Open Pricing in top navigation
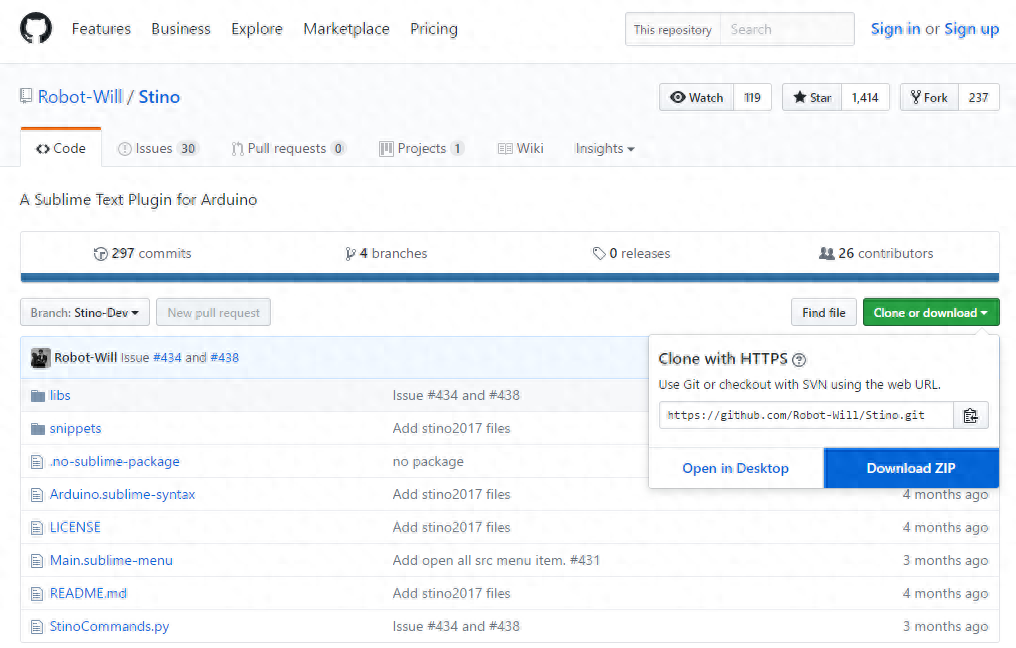 tap(434, 29)
